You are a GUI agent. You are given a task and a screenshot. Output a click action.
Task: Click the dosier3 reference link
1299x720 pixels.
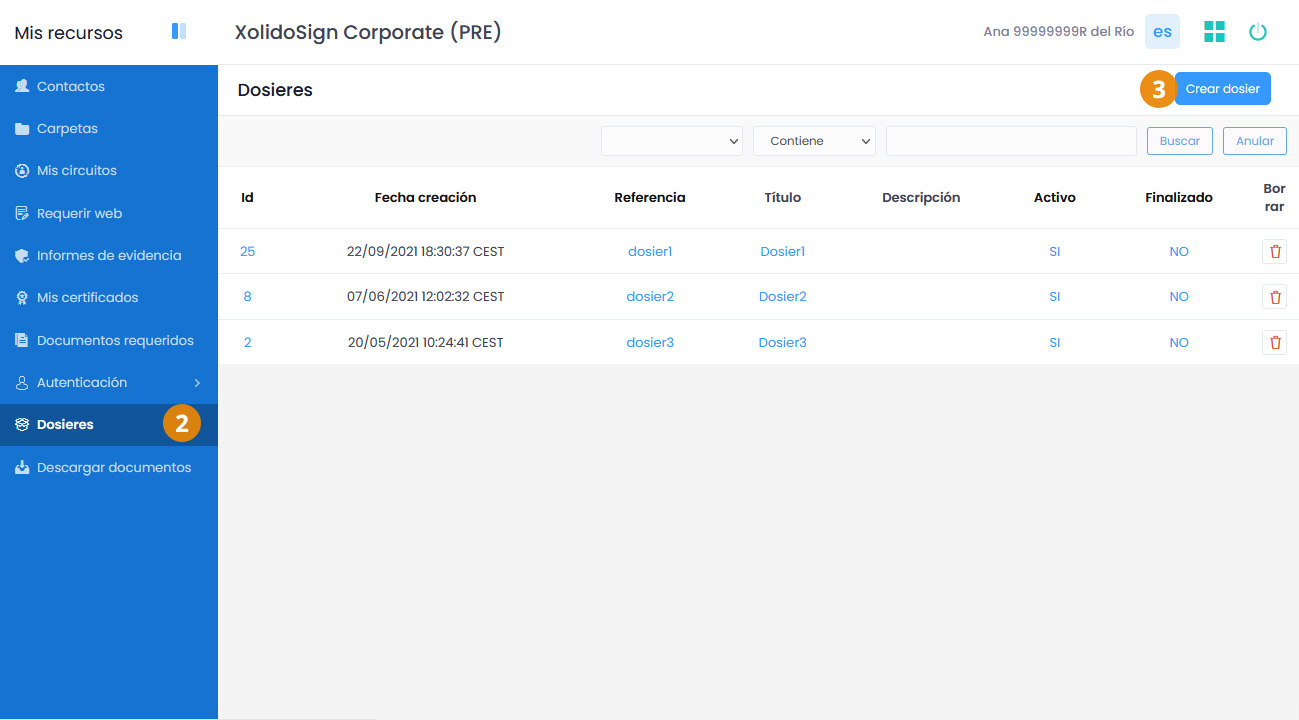click(x=650, y=342)
